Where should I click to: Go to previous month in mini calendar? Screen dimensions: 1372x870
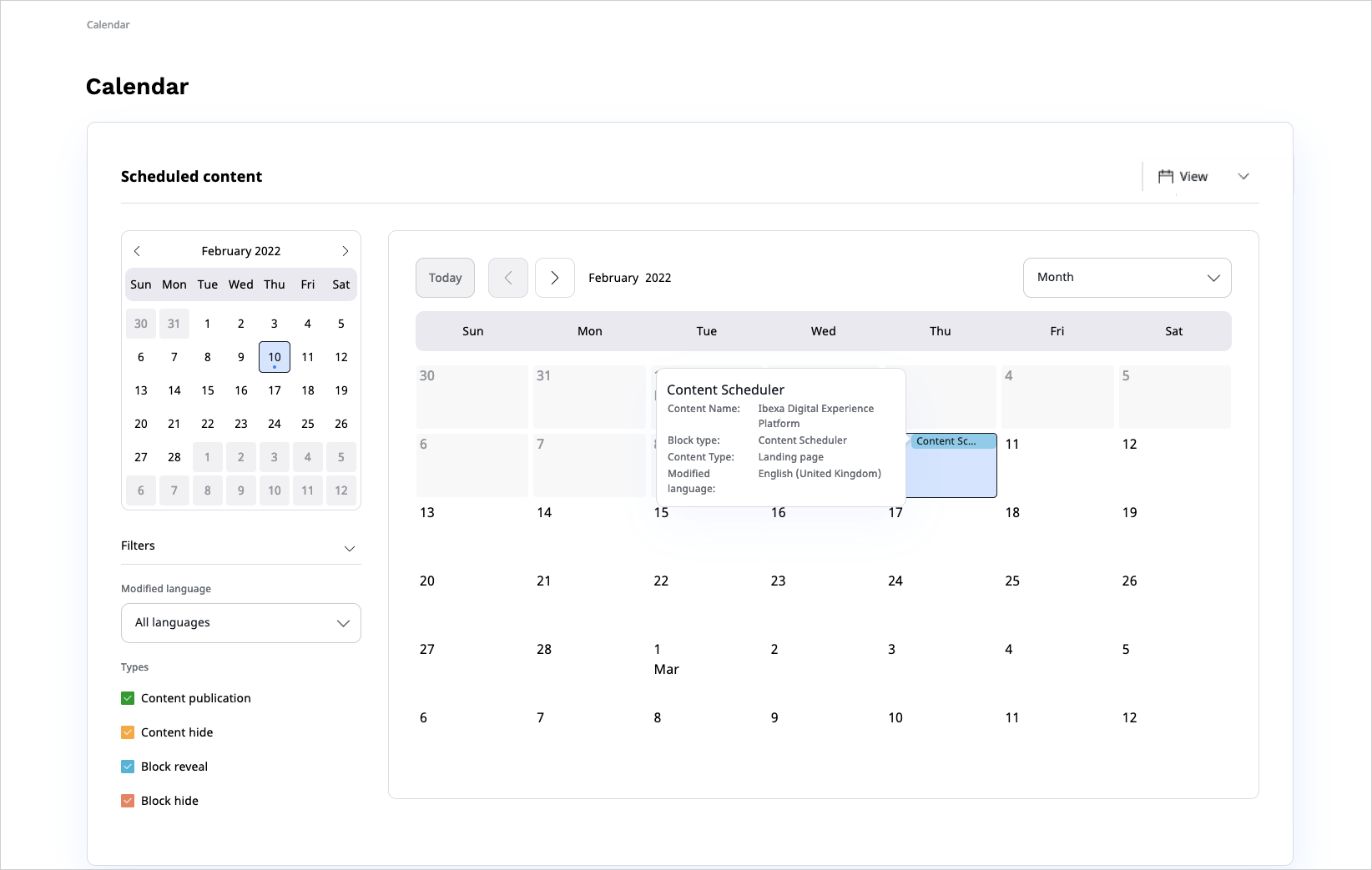pos(138,251)
